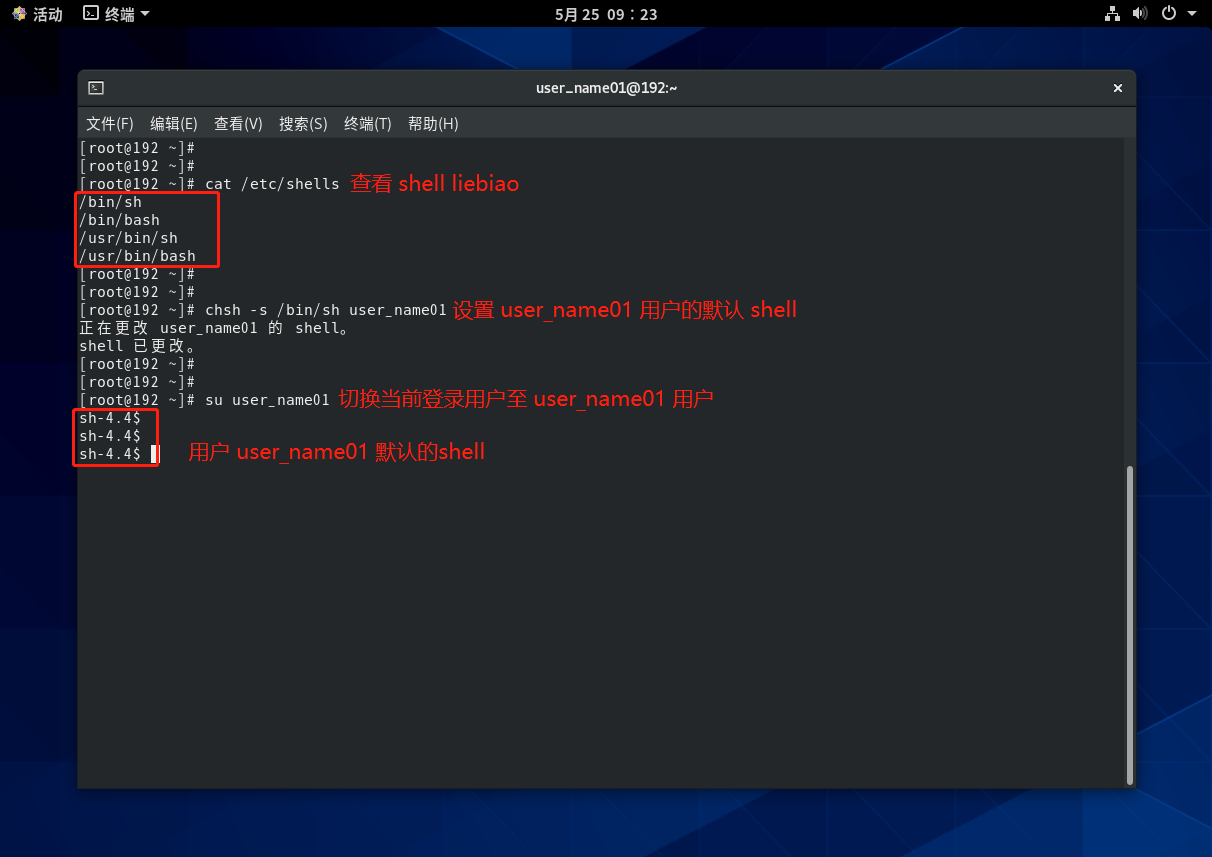
Task: Click the user_name01@192:~ window title
Action: tap(606, 88)
